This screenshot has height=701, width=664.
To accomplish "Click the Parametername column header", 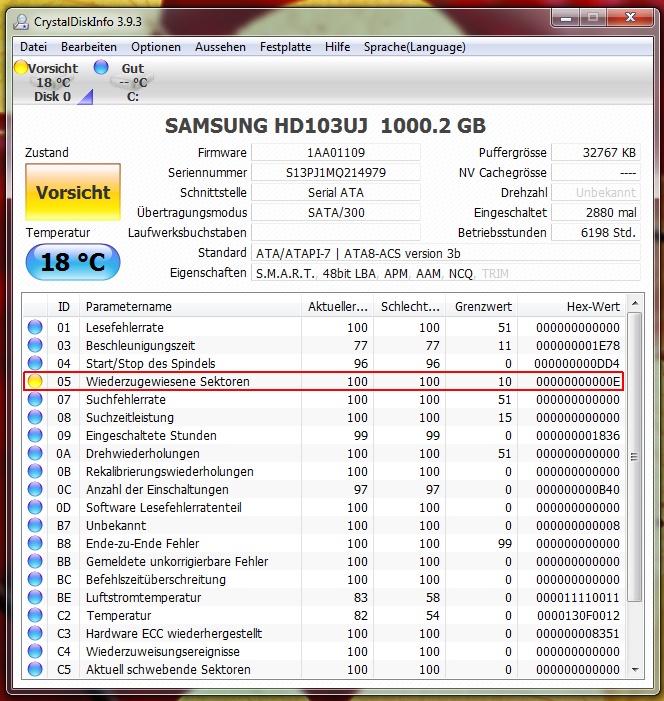I will coord(190,306).
